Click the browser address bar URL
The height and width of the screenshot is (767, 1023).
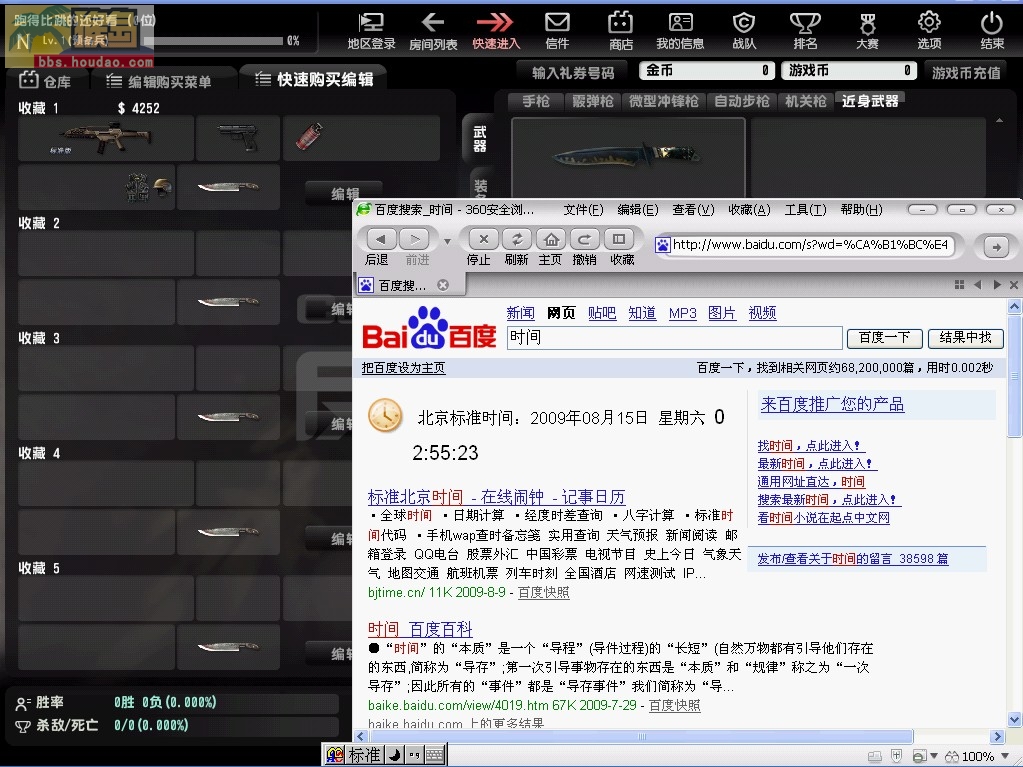tap(809, 245)
